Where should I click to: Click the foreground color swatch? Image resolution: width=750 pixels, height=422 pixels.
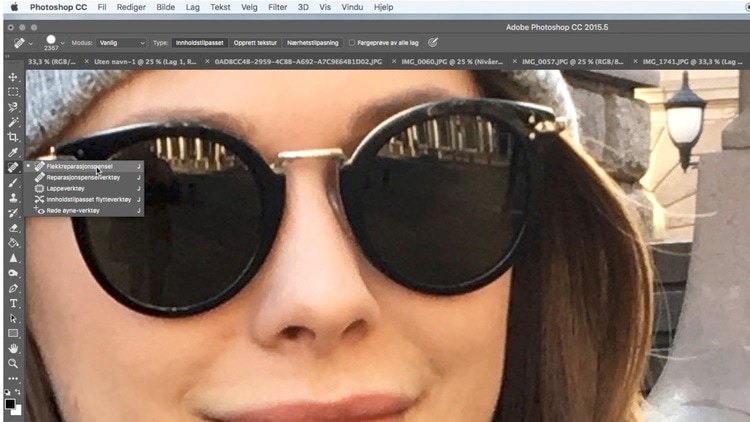[9, 404]
